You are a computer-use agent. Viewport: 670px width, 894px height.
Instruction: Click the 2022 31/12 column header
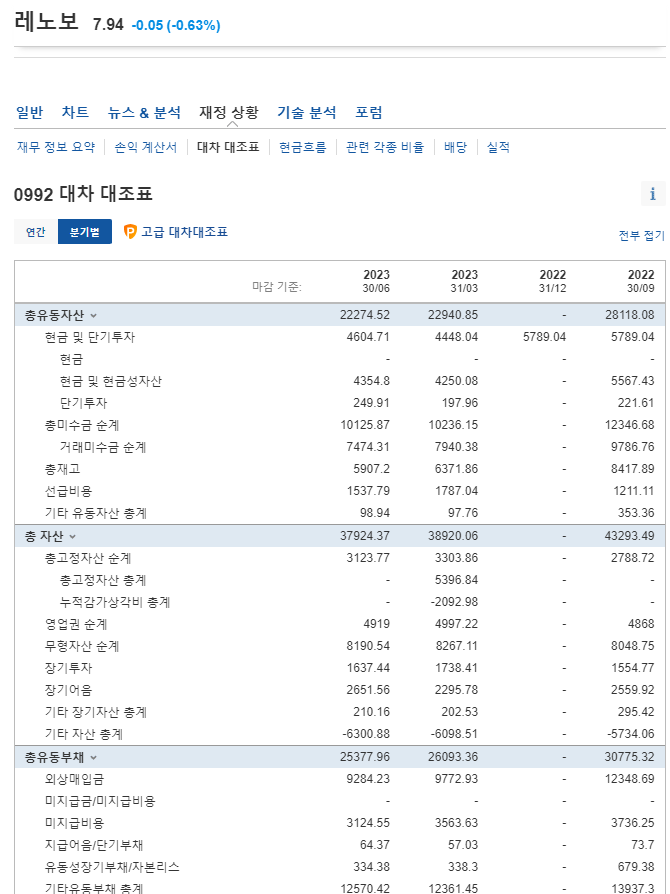pyautogui.click(x=553, y=281)
